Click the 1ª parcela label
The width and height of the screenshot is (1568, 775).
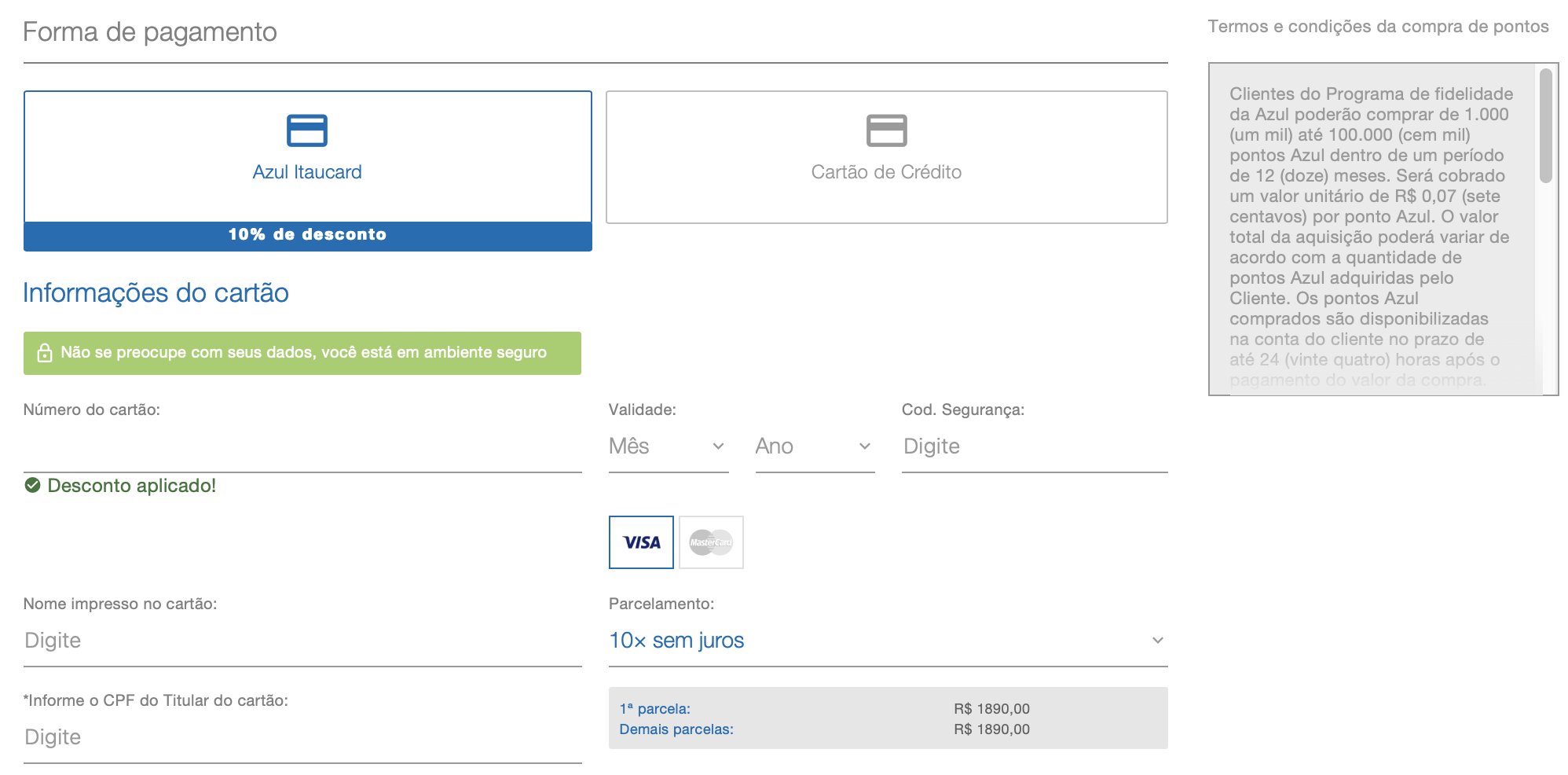pos(654,709)
